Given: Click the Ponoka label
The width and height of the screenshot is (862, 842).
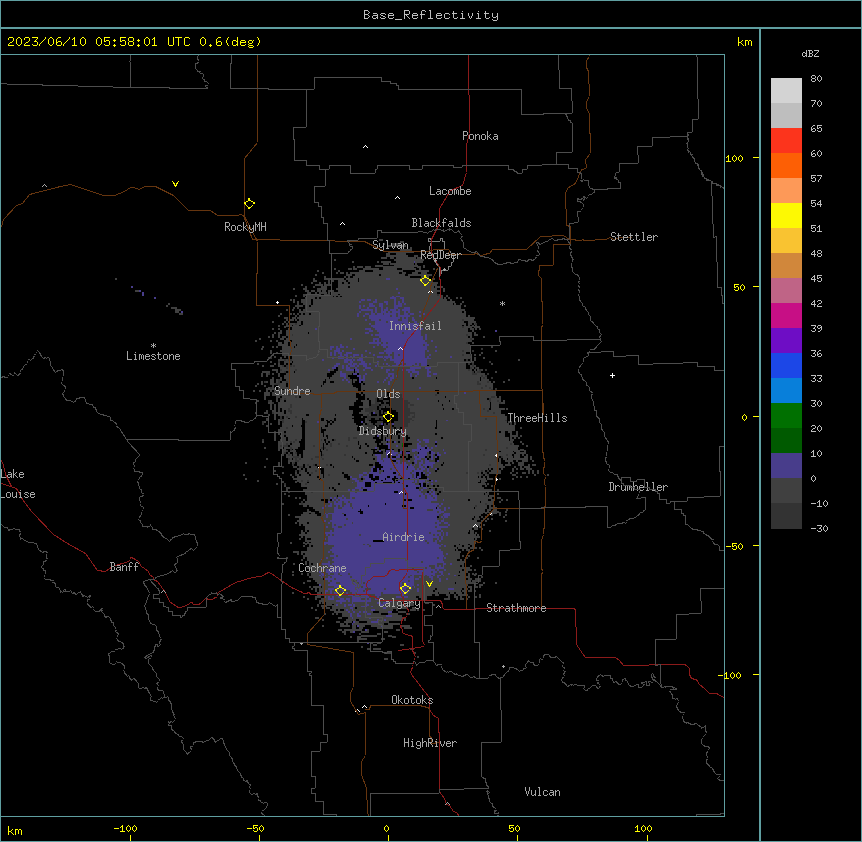Looking at the screenshot, I should pos(480,136).
